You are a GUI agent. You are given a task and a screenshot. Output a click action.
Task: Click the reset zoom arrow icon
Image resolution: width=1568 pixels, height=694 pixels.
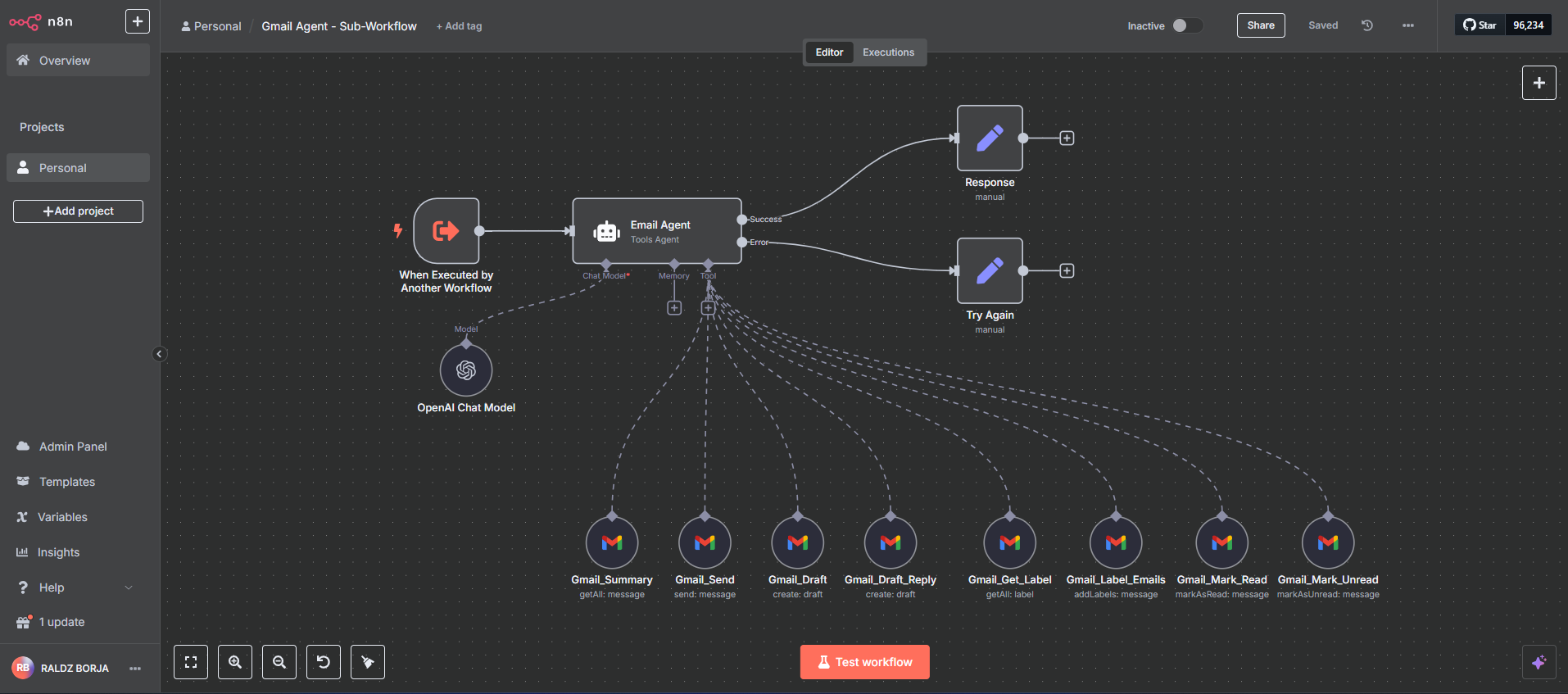[x=324, y=662]
